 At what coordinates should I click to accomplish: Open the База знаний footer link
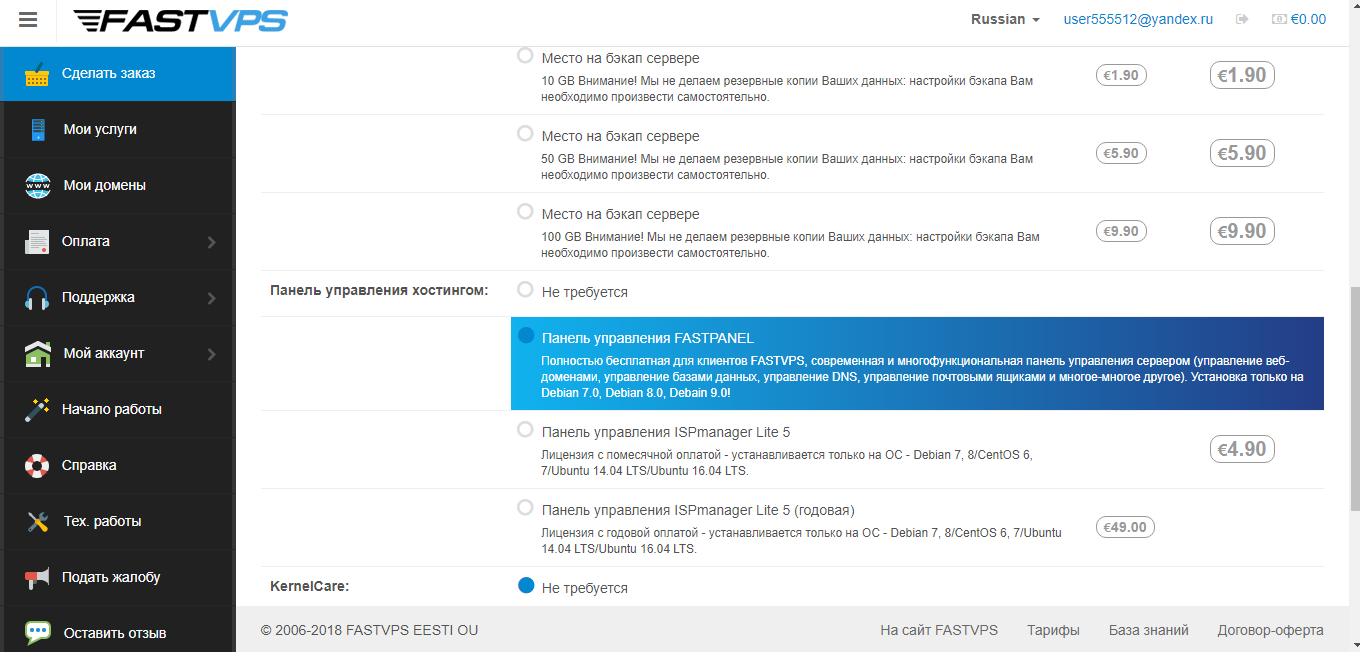[1148, 630]
